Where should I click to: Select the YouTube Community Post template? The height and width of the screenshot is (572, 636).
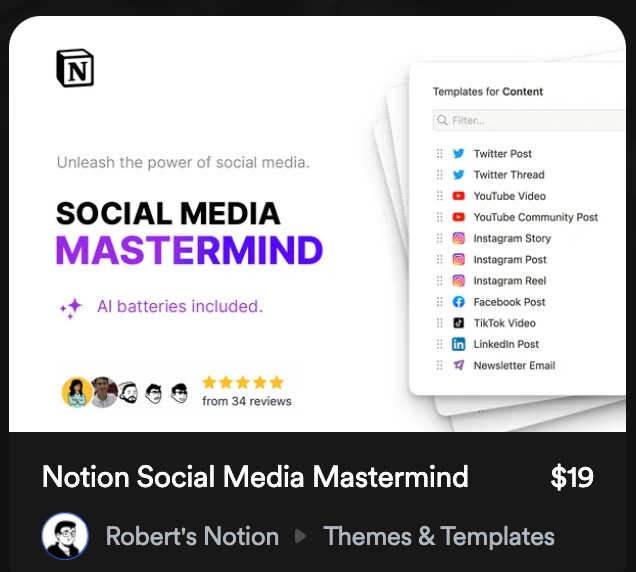535,217
